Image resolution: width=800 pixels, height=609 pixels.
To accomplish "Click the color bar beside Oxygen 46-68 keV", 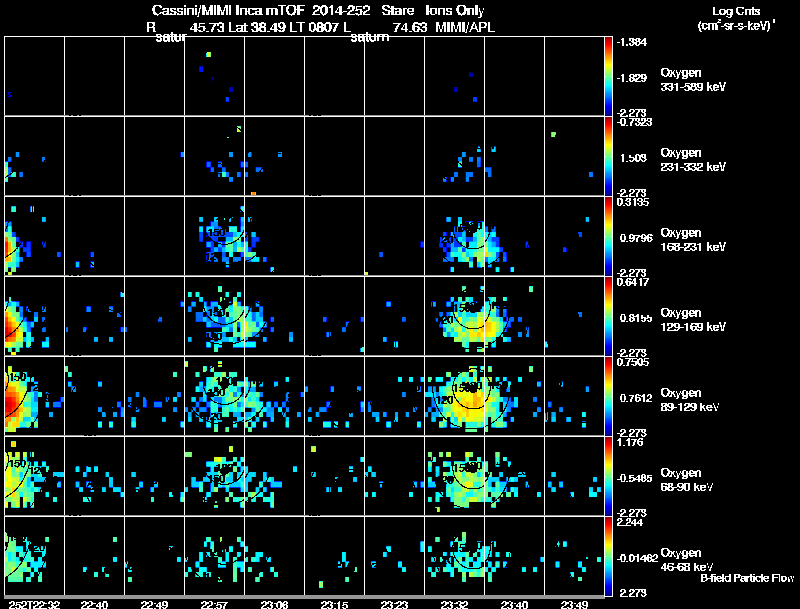I will point(608,556).
